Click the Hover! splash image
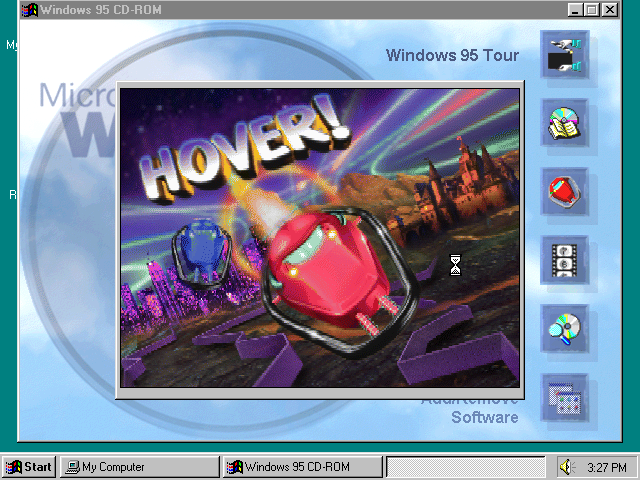 [x=320, y=238]
